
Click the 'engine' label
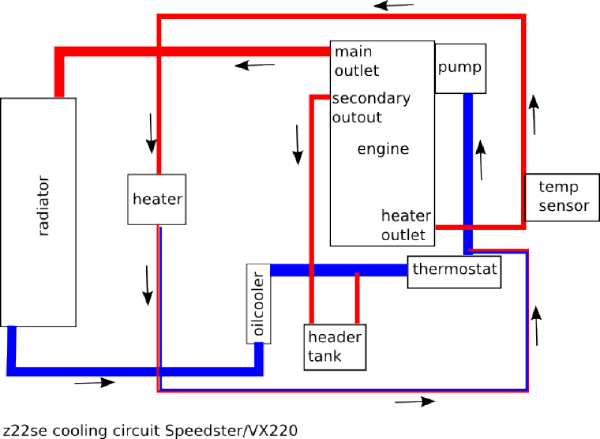tap(383, 149)
